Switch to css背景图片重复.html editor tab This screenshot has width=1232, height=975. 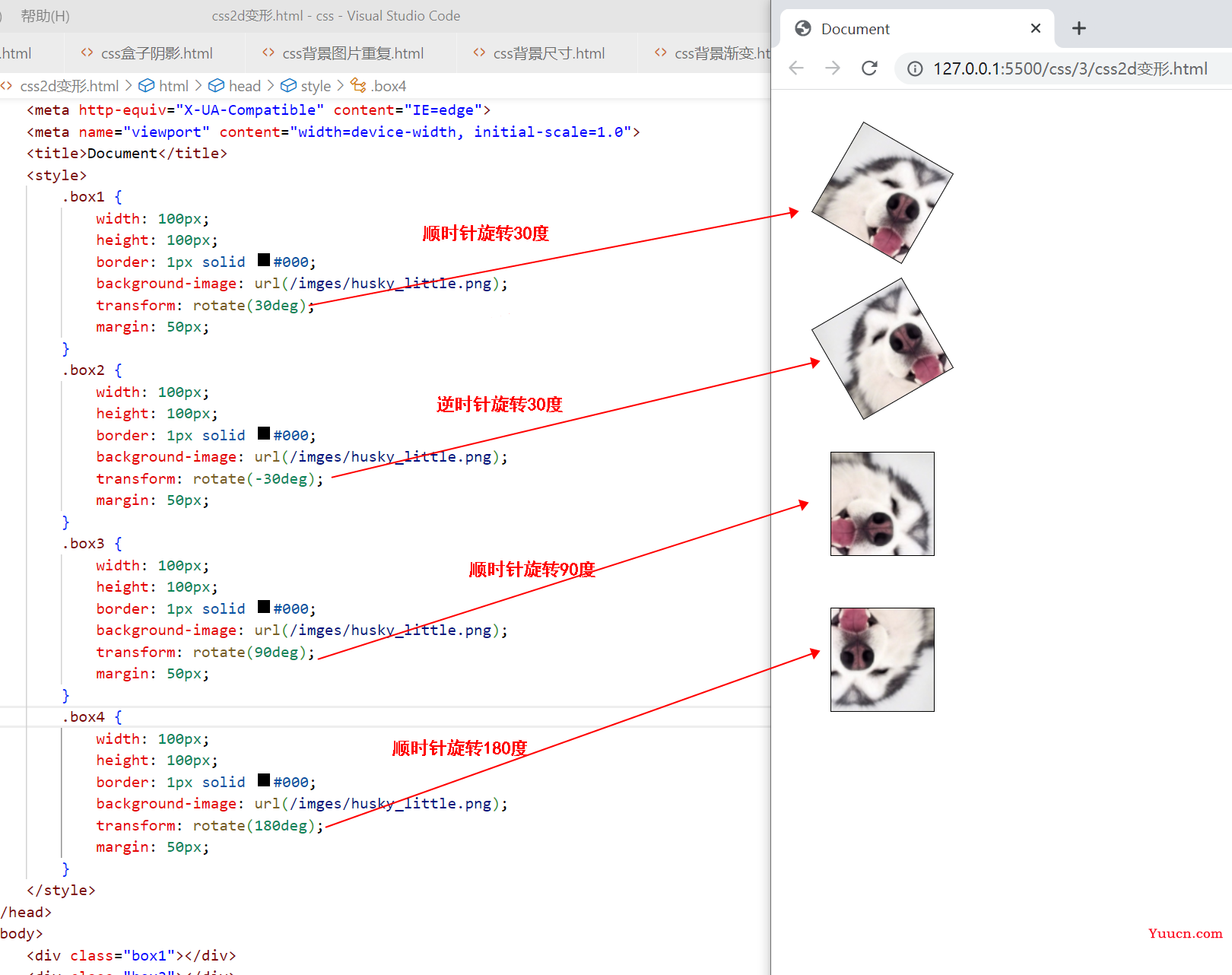[x=351, y=53]
